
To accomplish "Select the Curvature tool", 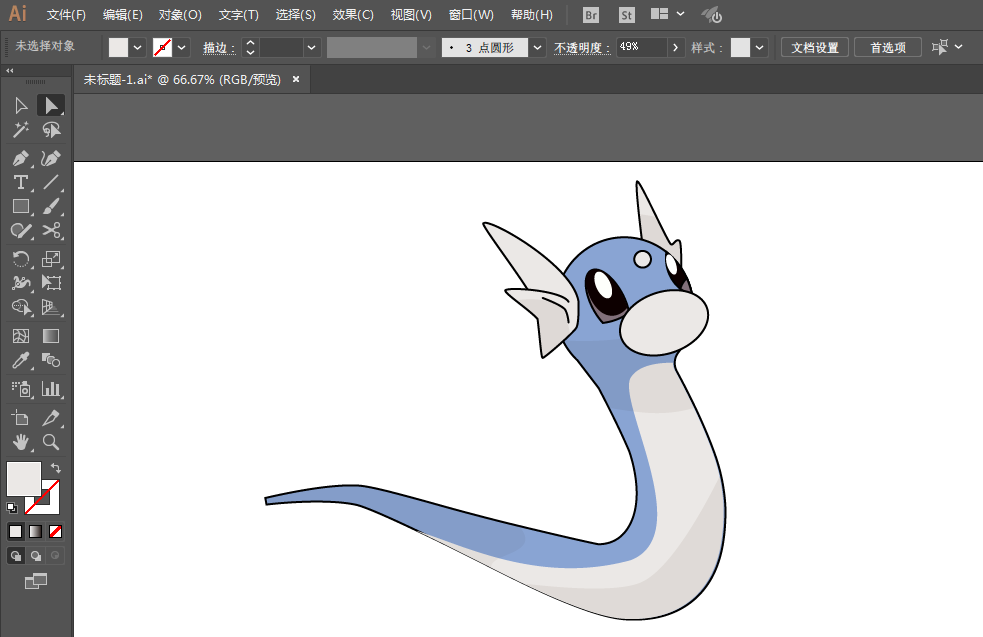I will pyautogui.click(x=51, y=158).
